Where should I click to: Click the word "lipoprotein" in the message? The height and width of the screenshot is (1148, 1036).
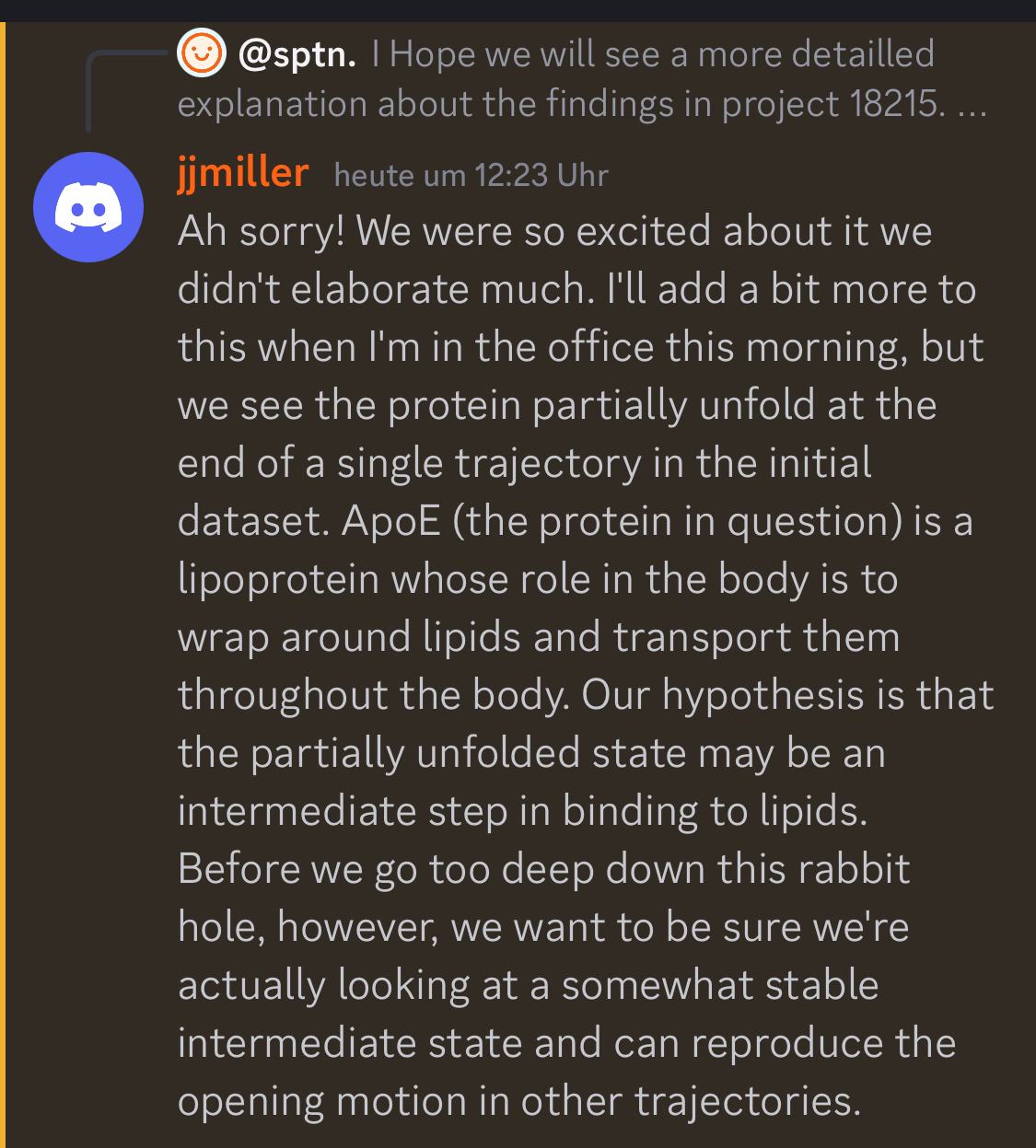click(x=278, y=580)
